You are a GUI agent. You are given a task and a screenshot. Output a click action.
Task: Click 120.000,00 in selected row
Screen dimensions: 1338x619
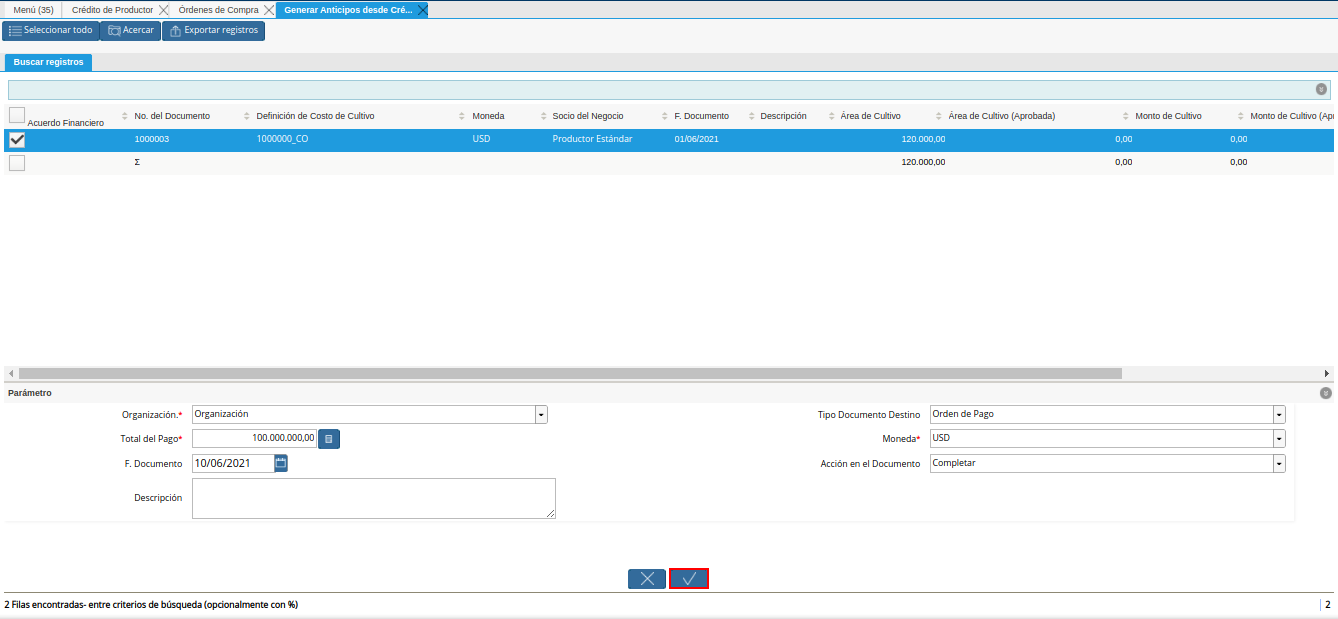(x=922, y=139)
